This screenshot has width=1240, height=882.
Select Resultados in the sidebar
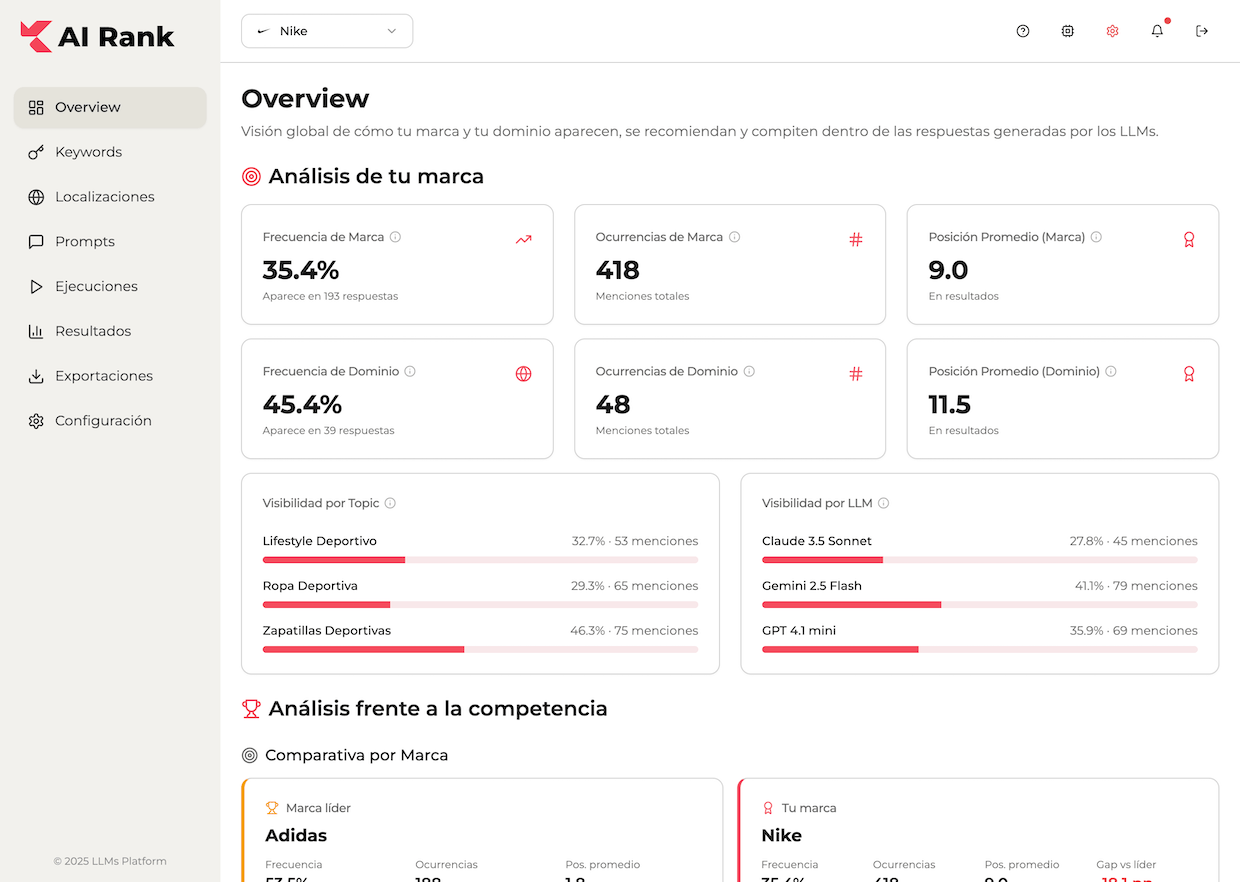(92, 331)
